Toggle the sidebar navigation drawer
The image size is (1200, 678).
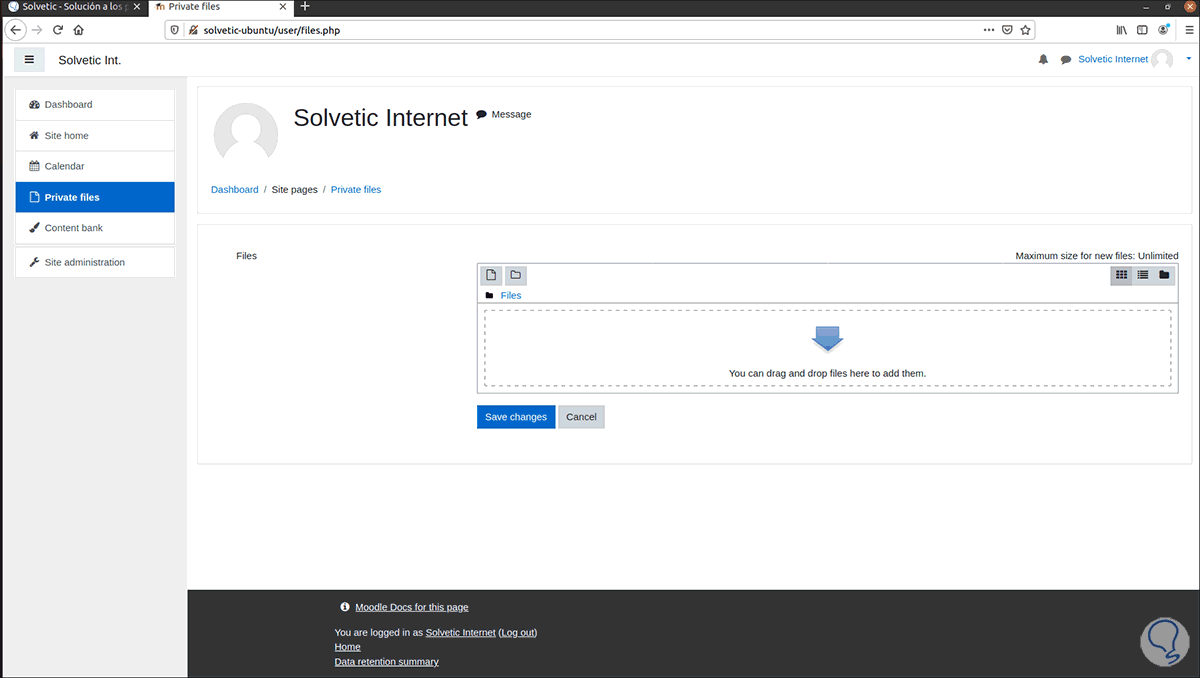[29, 59]
